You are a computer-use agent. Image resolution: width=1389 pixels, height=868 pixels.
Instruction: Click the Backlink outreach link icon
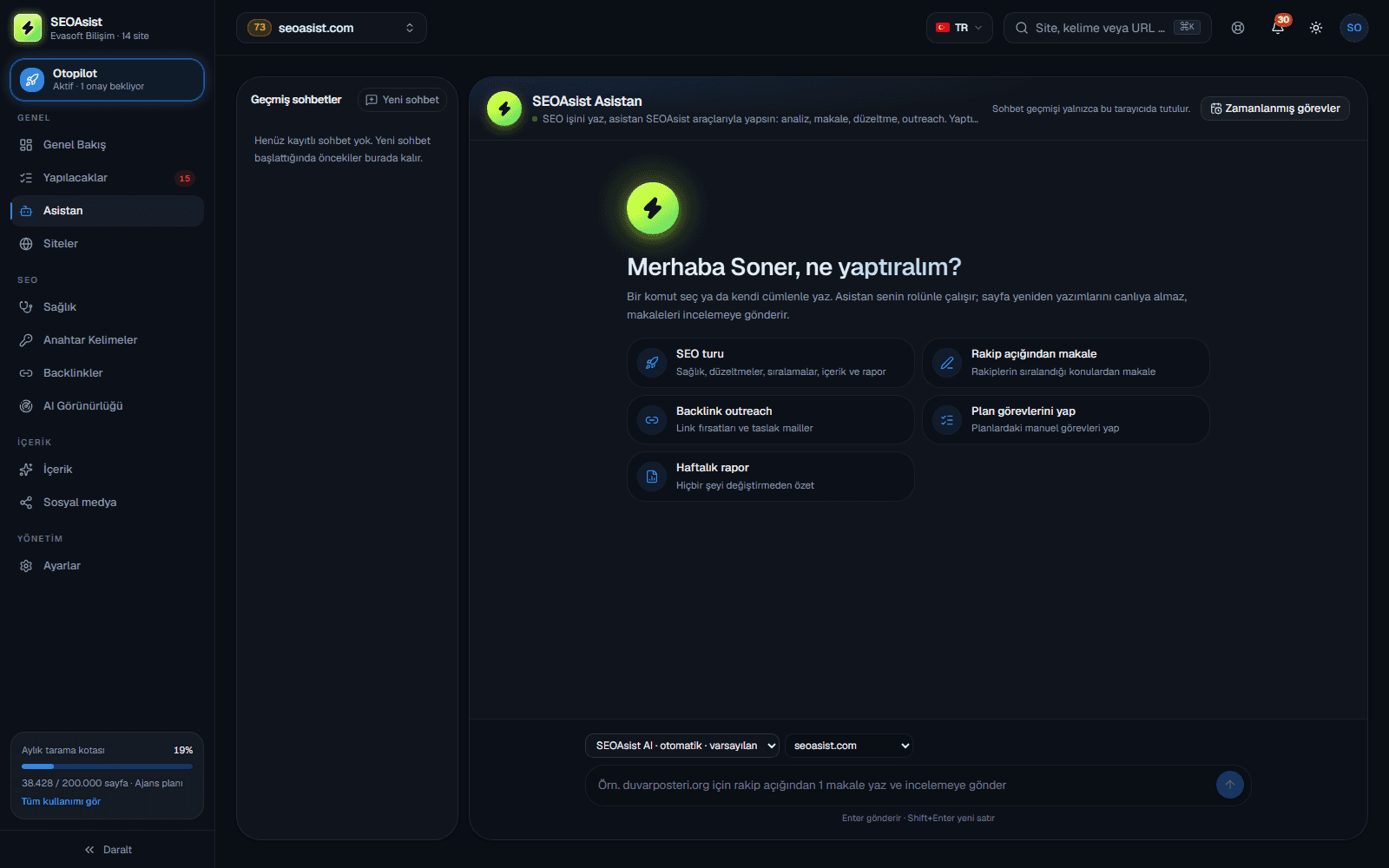(652, 420)
